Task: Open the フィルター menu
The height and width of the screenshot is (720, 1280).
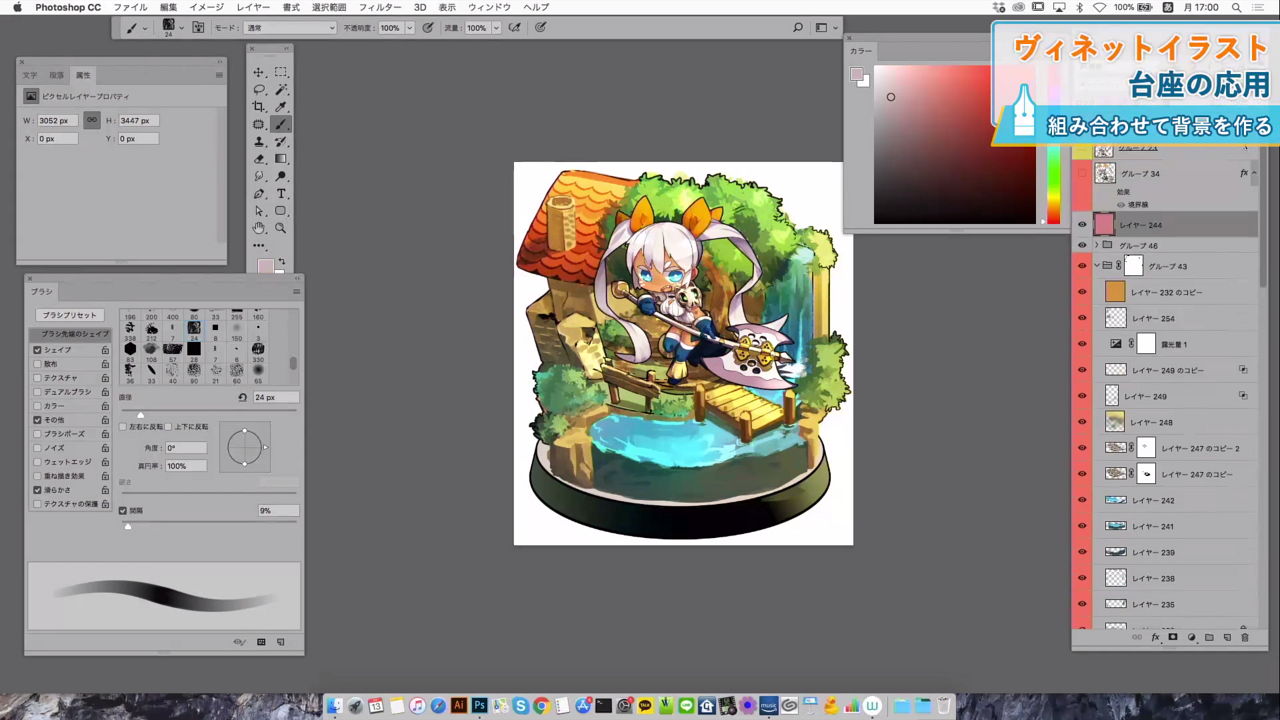Action: coord(380,7)
